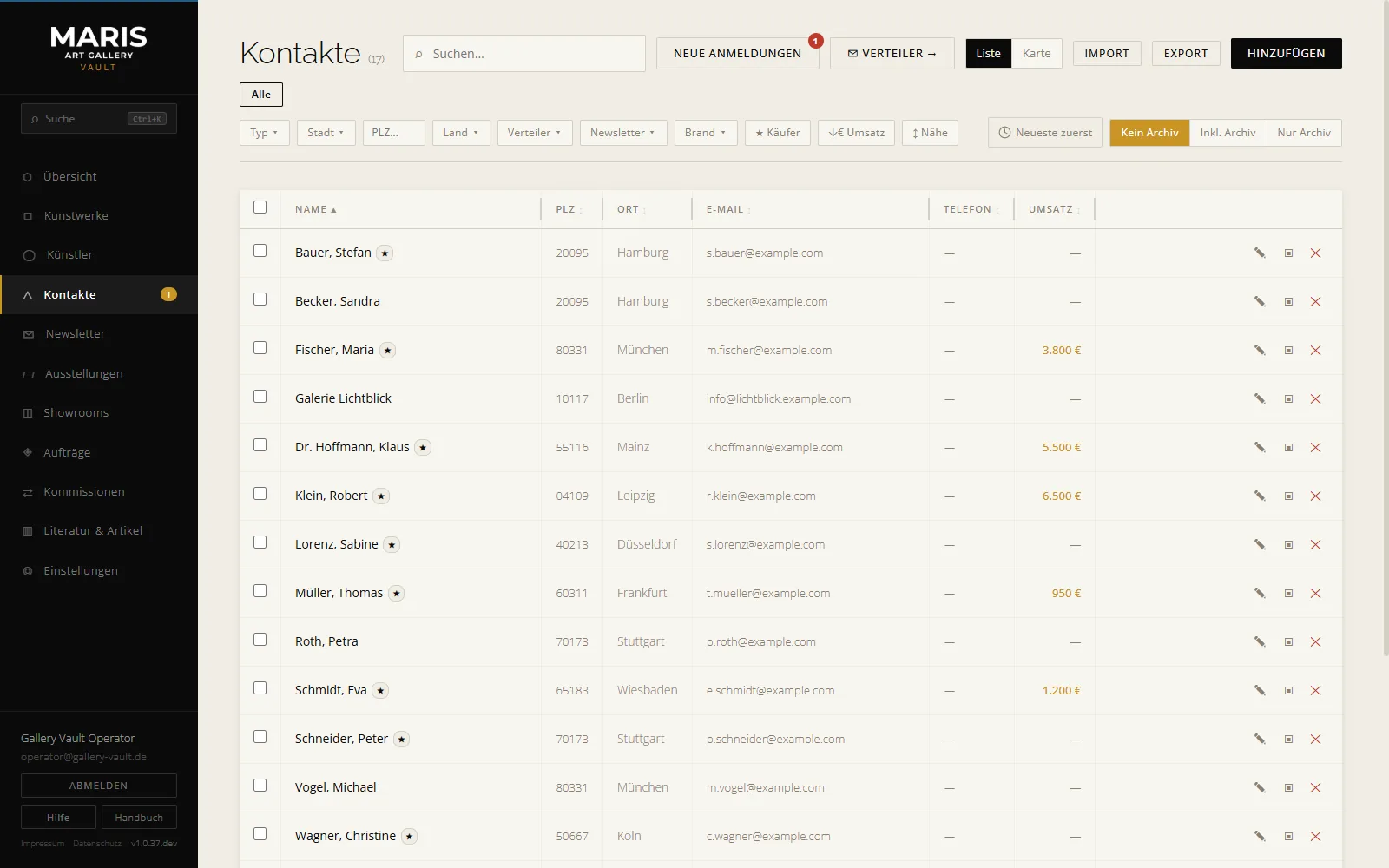Click the Suchen contact search field

click(x=524, y=54)
